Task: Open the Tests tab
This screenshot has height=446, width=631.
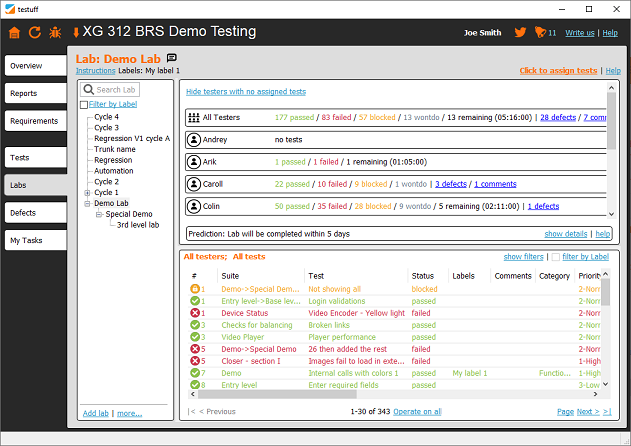Action: click(x=36, y=157)
